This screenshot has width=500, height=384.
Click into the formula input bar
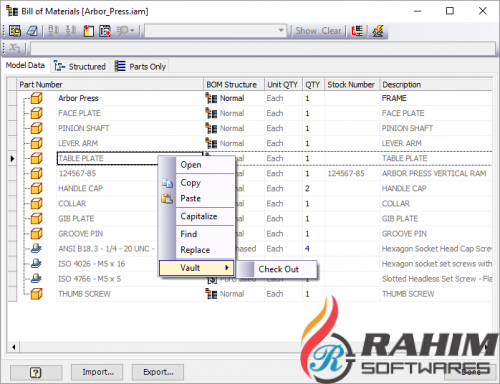[263, 48]
